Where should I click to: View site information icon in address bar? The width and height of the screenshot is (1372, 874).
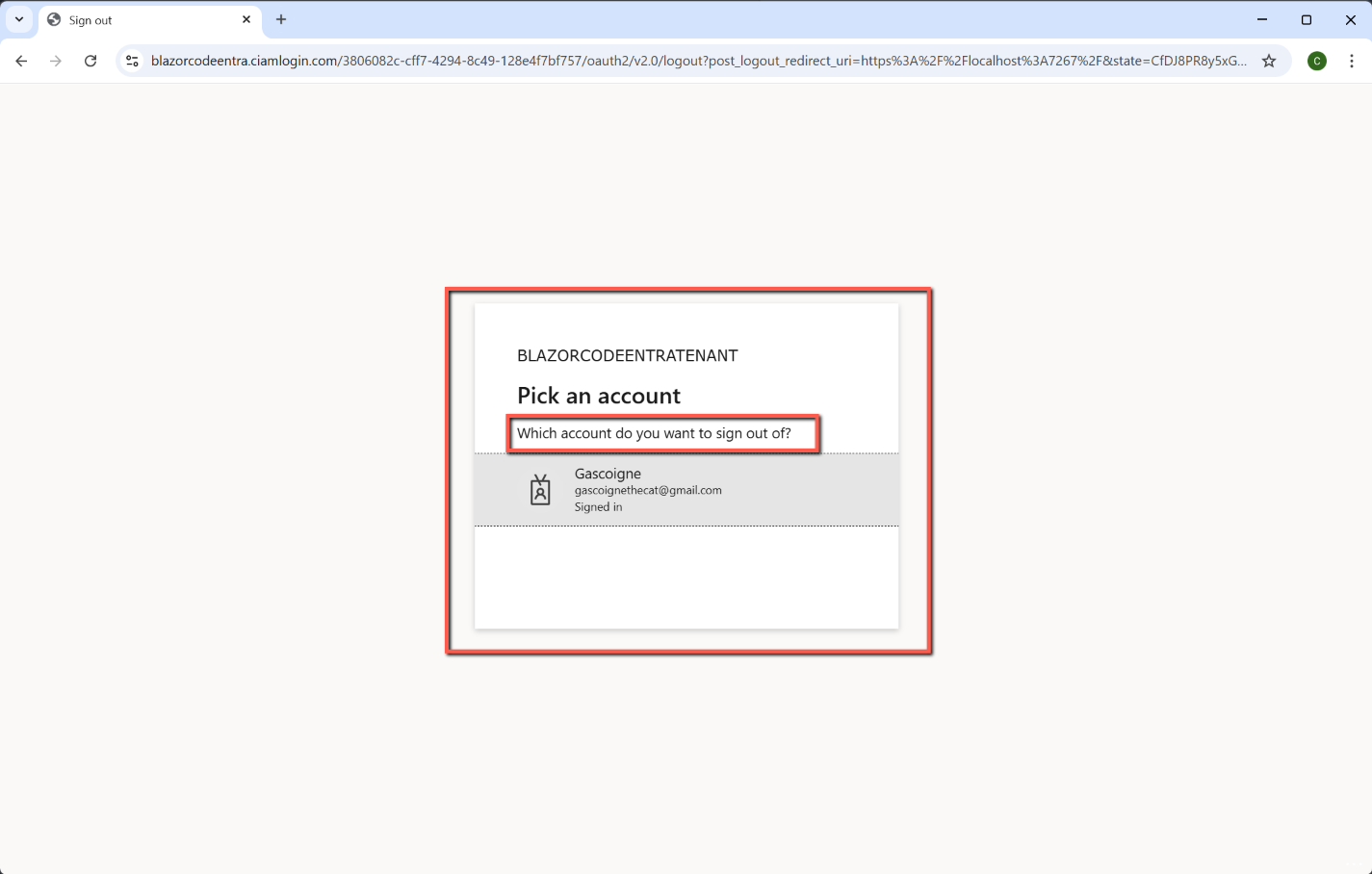pos(133,61)
